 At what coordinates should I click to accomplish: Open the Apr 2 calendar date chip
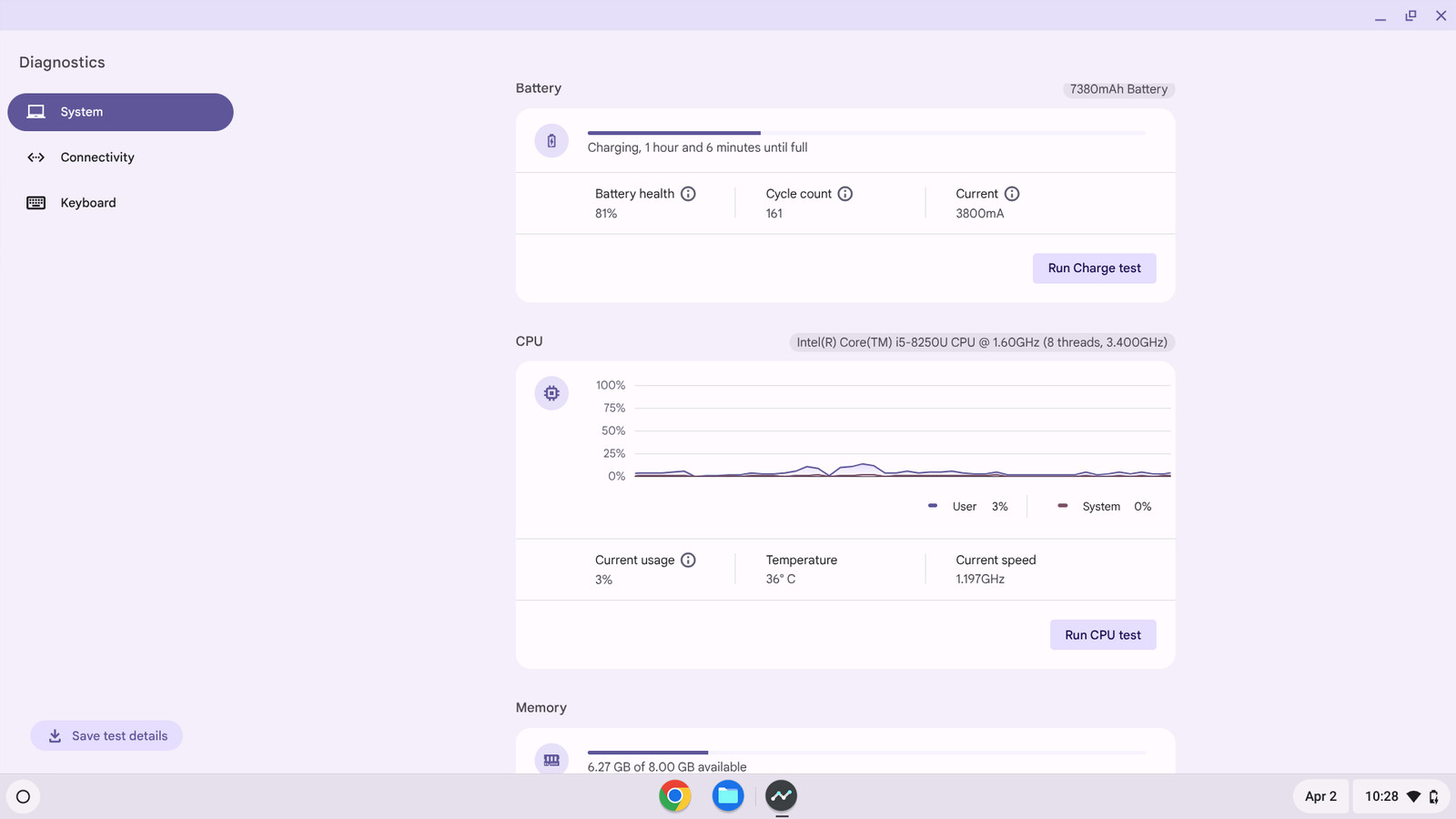click(1320, 796)
